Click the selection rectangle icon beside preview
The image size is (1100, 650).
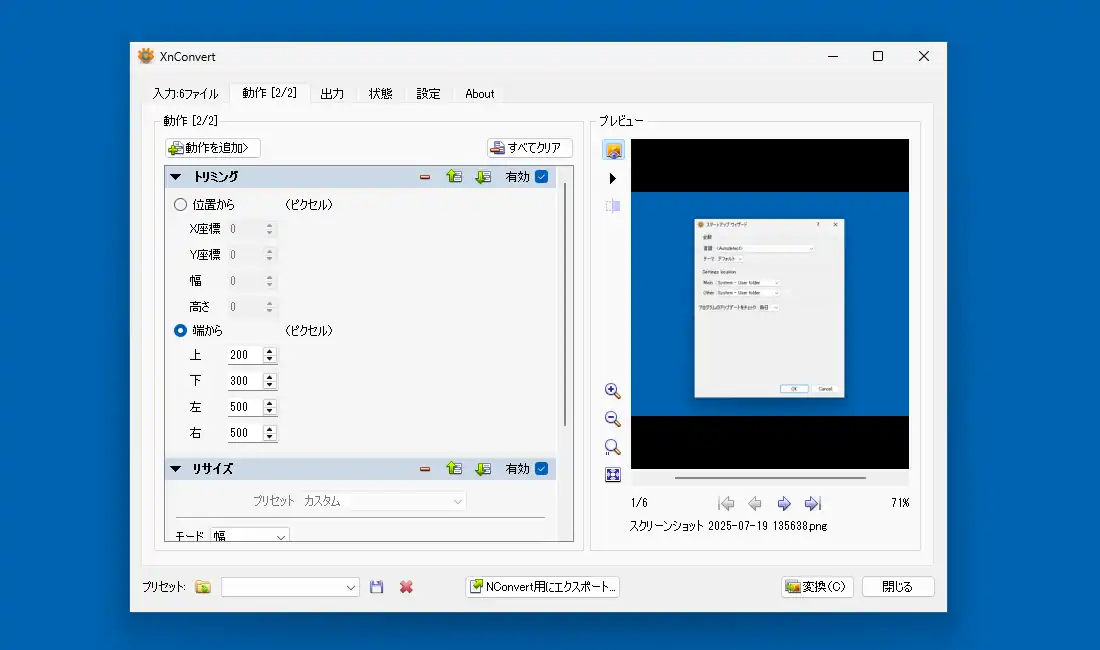tap(612, 205)
